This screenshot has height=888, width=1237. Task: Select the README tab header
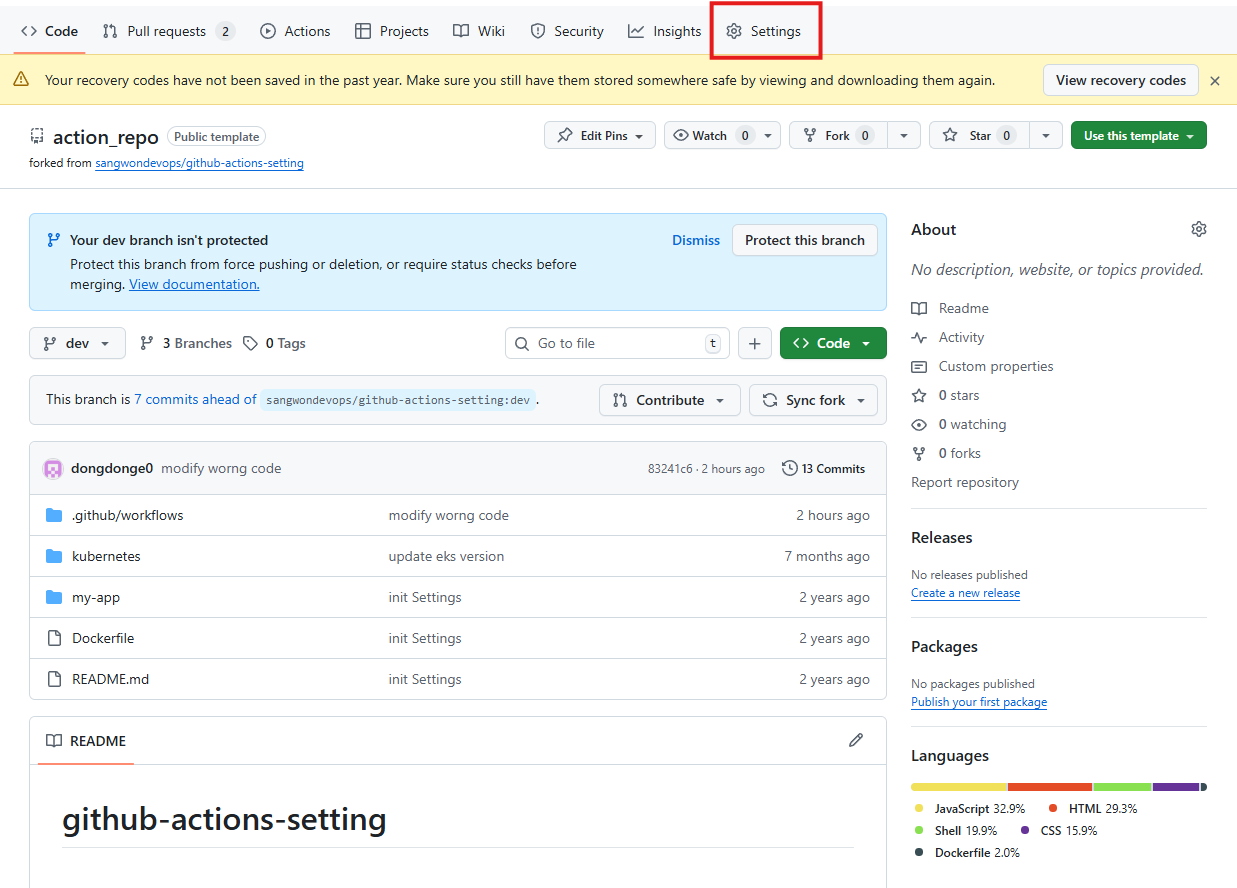coord(86,741)
